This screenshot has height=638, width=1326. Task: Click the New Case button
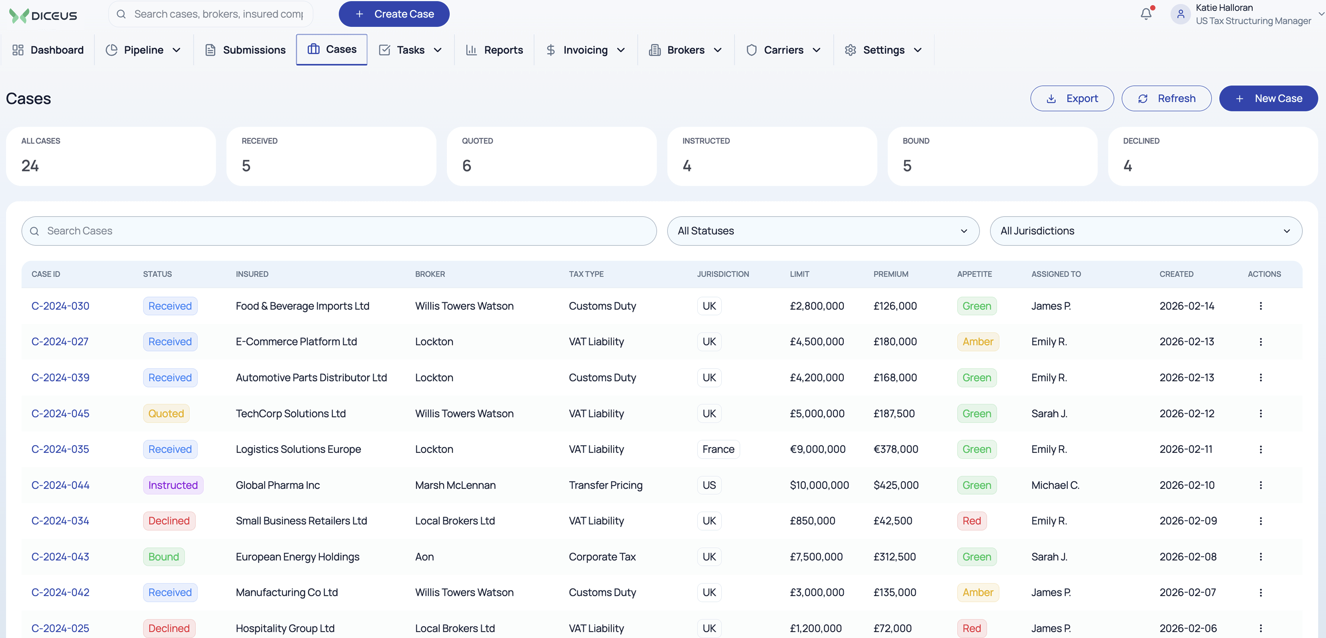point(1268,98)
